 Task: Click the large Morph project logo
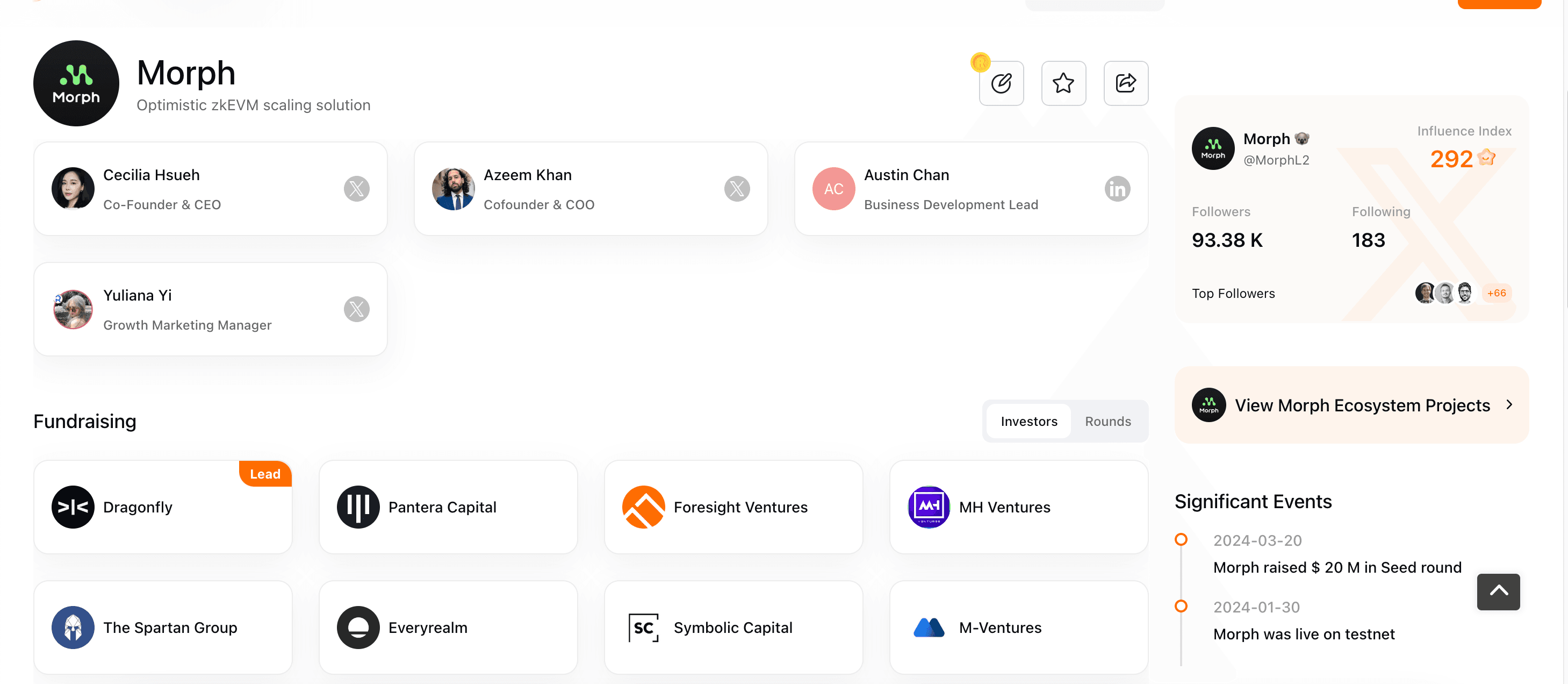(x=76, y=83)
